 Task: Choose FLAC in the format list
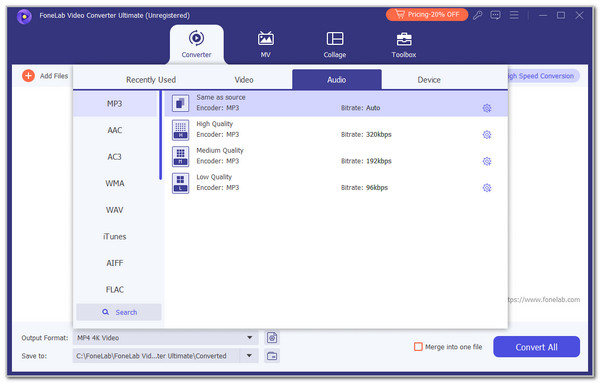coord(115,290)
